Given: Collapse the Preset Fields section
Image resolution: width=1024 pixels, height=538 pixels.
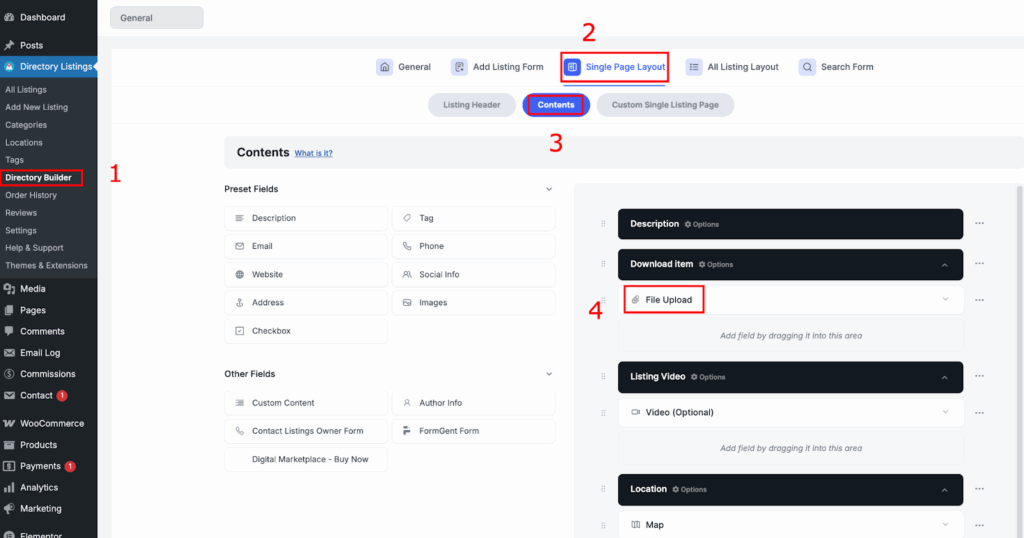Looking at the screenshot, I should pos(548,189).
